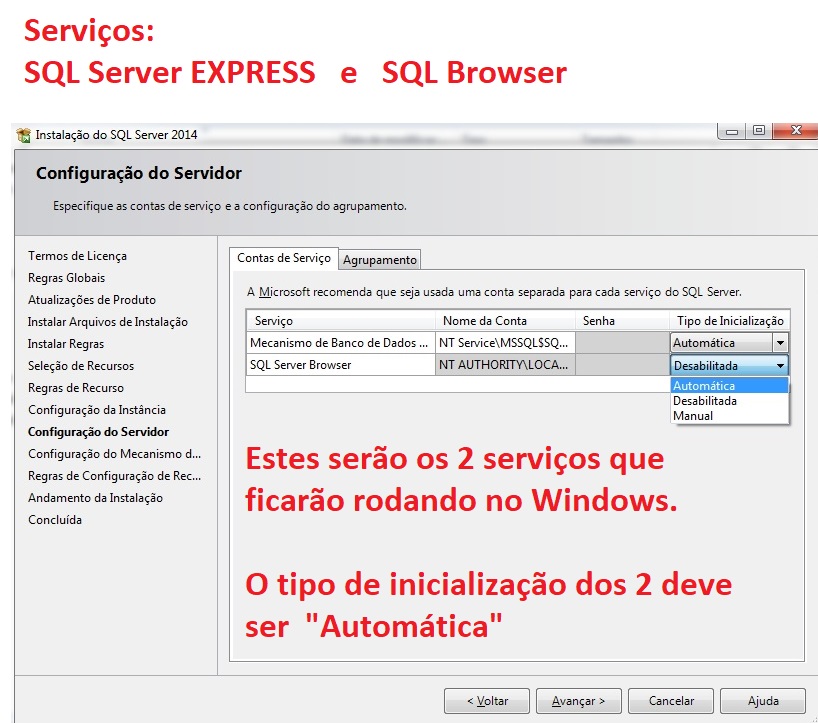Viewport: 818px width, 723px height.
Task: Click Configuração do Mecanismo d... step
Action: pos(114,453)
